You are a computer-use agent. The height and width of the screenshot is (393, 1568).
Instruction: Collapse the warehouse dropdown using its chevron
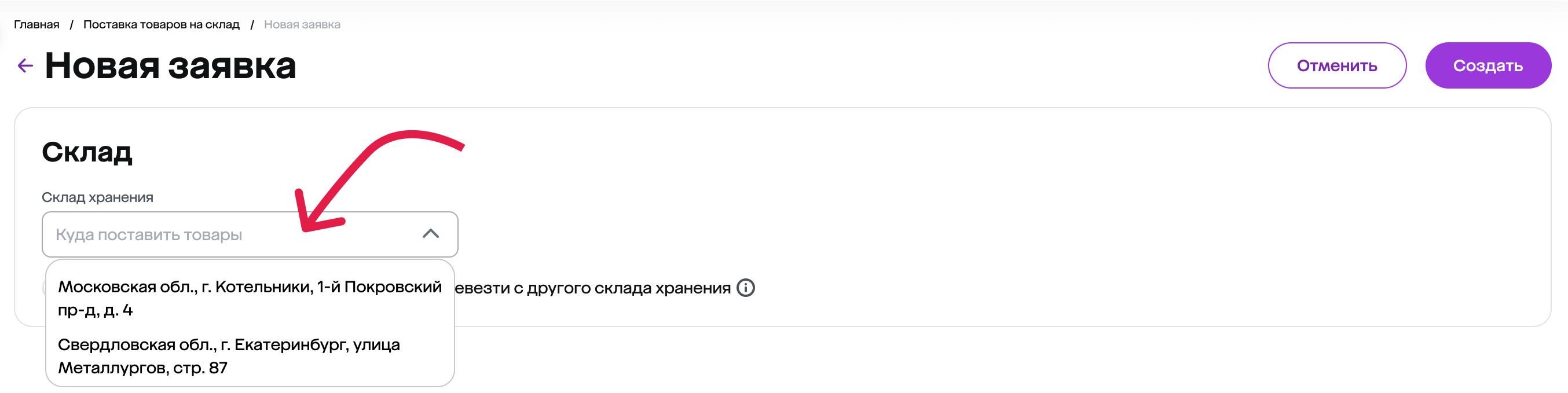point(430,234)
